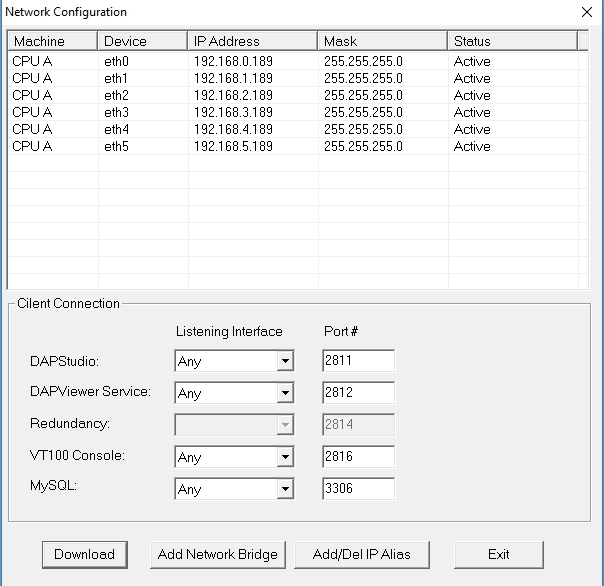Click the Mask column header
Image resolution: width=604 pixels, height=586 pixels.
pos(382,41)
